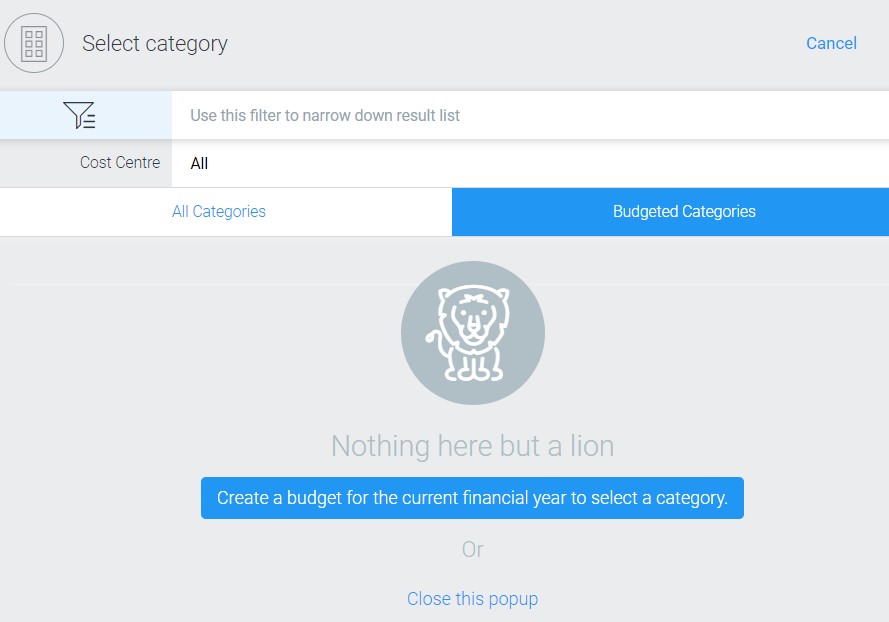Click the category grid icon in header
Image resolution: width=889 pixels, height=622 pixels.
(x=34, y=44)
